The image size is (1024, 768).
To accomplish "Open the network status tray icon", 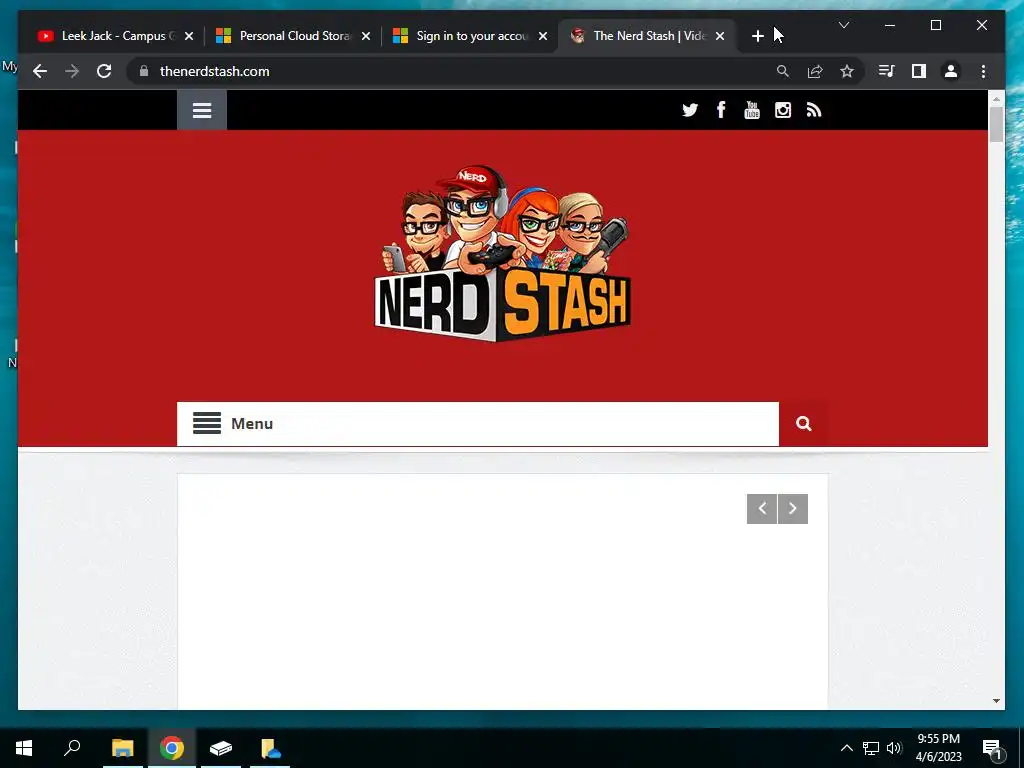I will point(871,748).
